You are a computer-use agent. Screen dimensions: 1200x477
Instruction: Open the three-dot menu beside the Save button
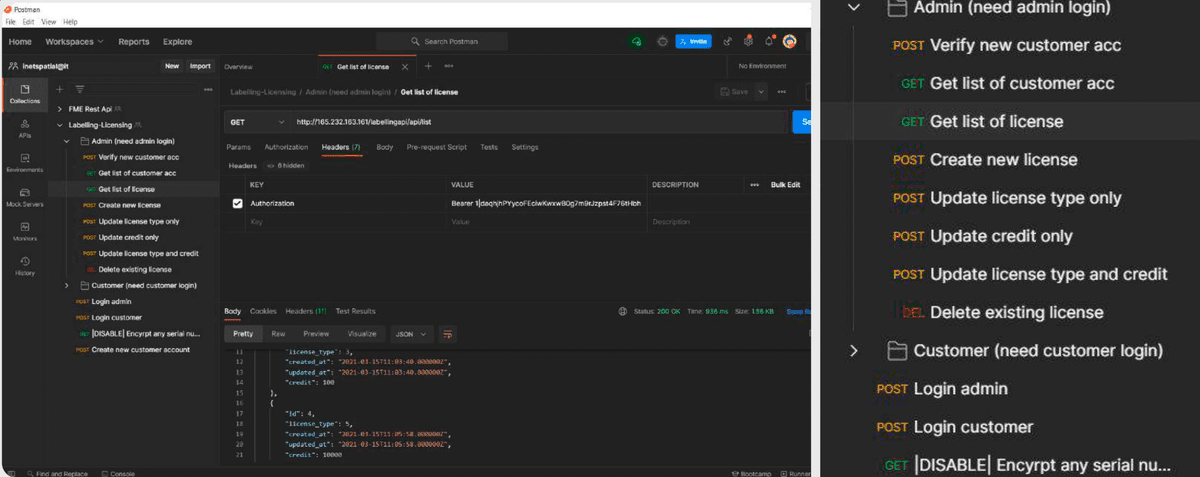(x=780, y=91)
